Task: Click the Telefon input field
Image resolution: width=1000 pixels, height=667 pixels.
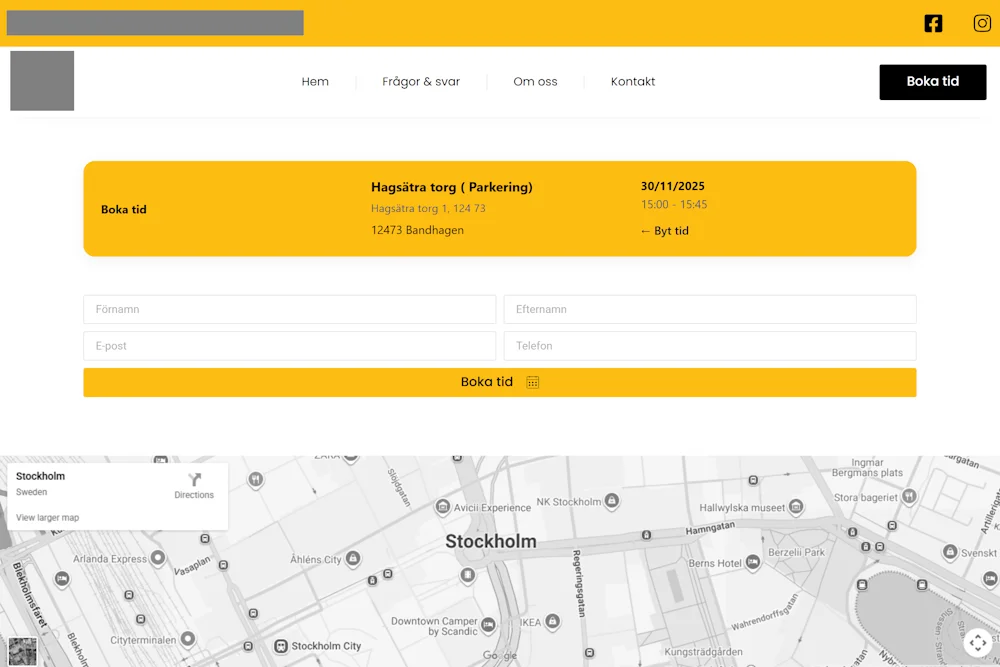Action: (x=710, y=345)
